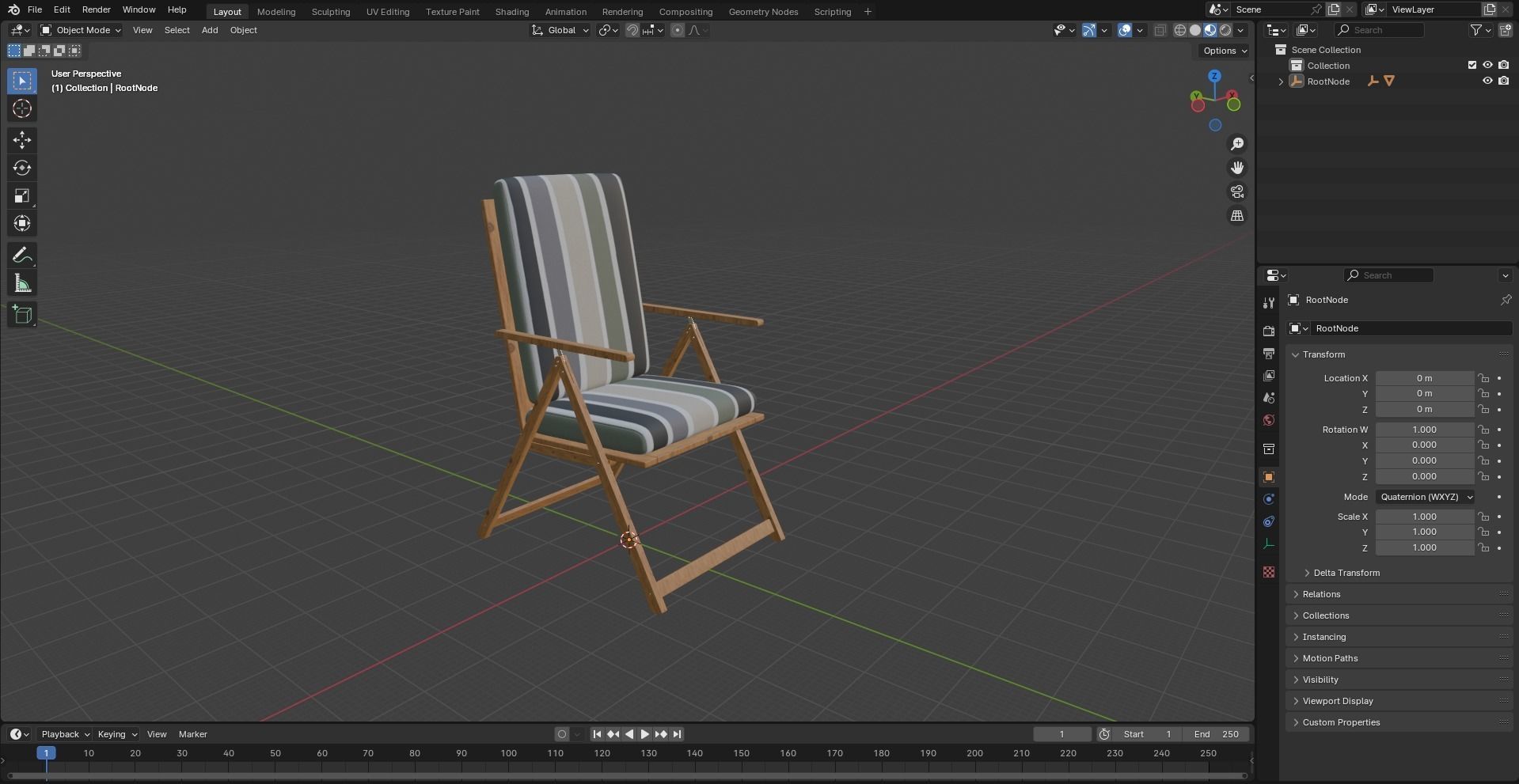Click the Location X value field
1519x784 pixels.
(x=1424, y=378)
